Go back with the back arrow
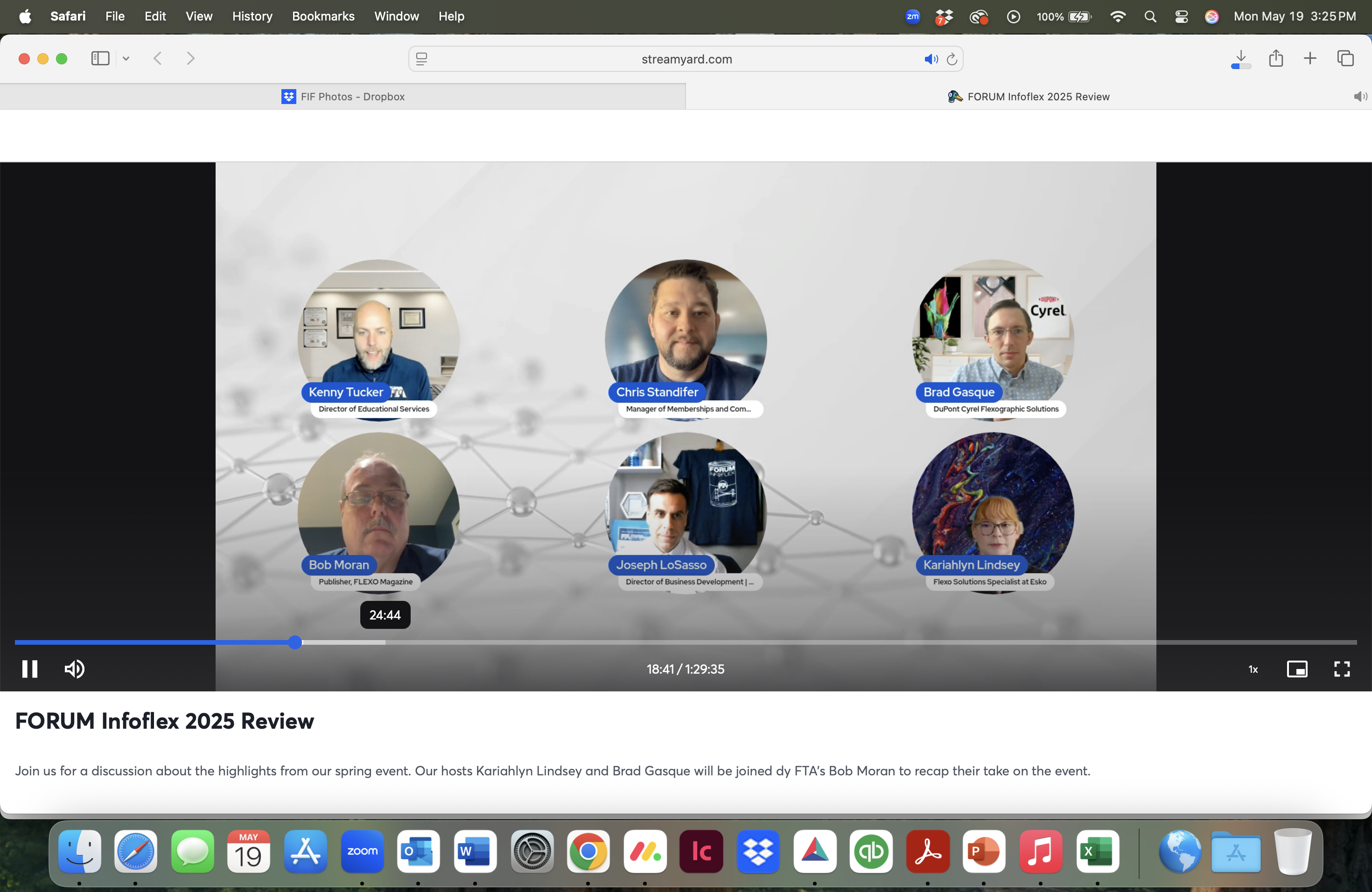This screenshot has height=892, width=1372. point(157,58)
